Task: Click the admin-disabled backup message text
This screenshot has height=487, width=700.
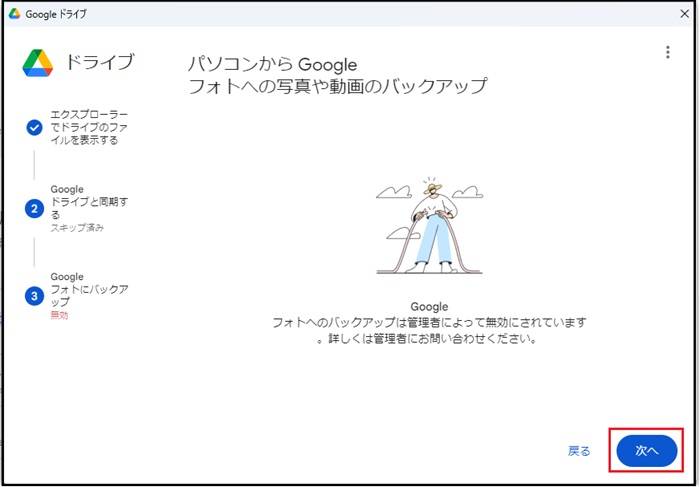Action: tap(430, 330)
